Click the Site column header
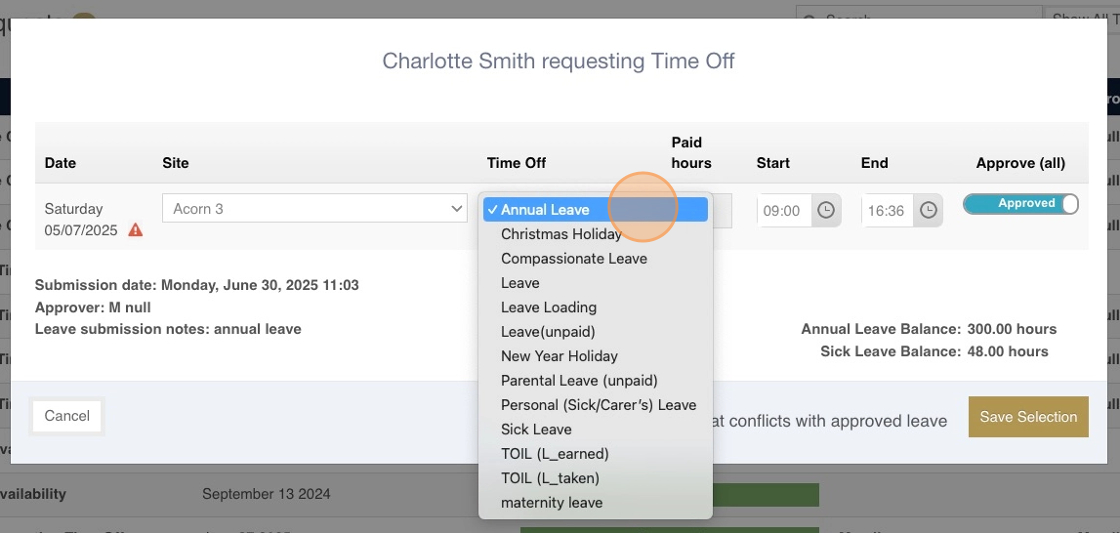This screenshot has height=533, width=1120. [176, 163]
